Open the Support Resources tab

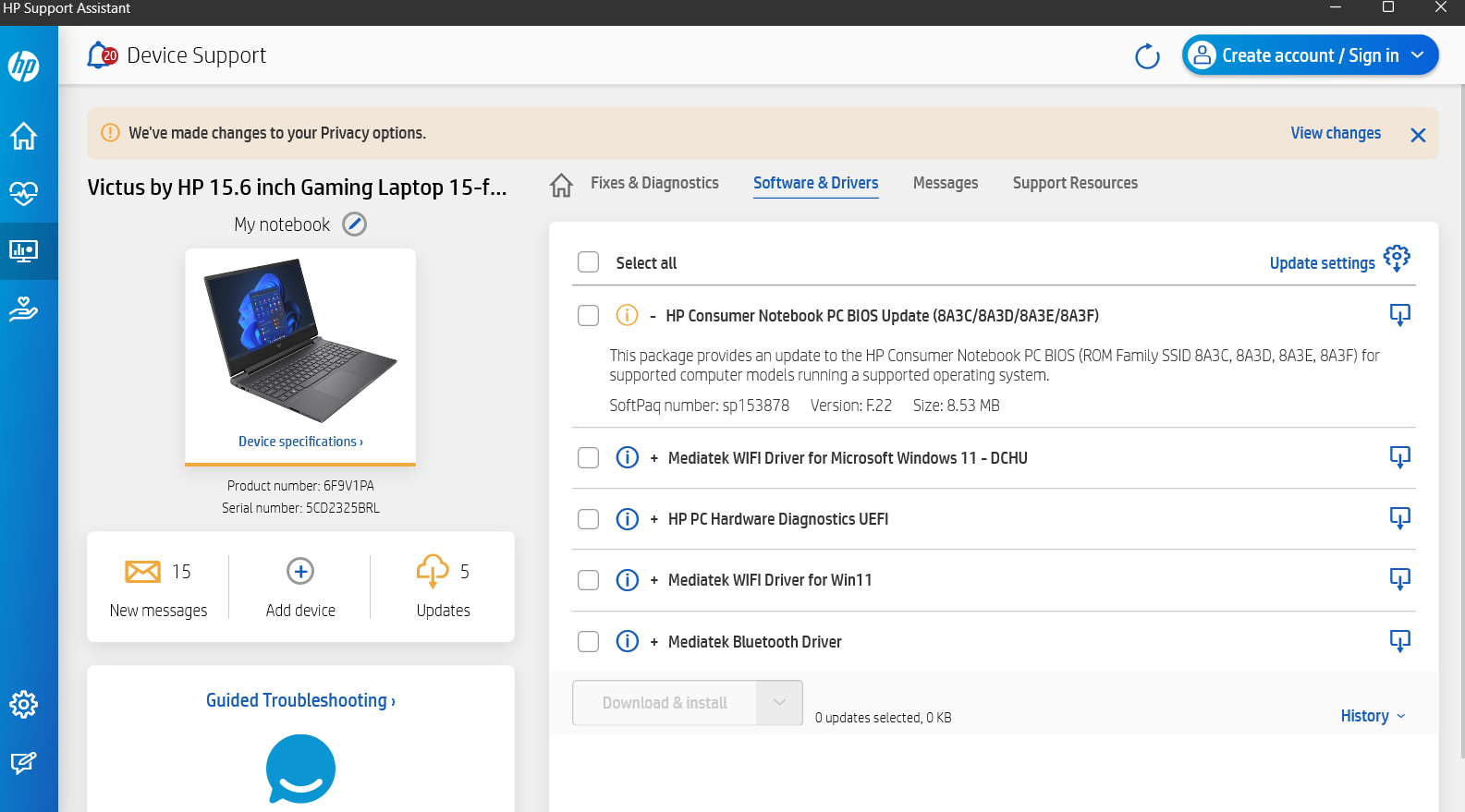[x=1075, y=183]
